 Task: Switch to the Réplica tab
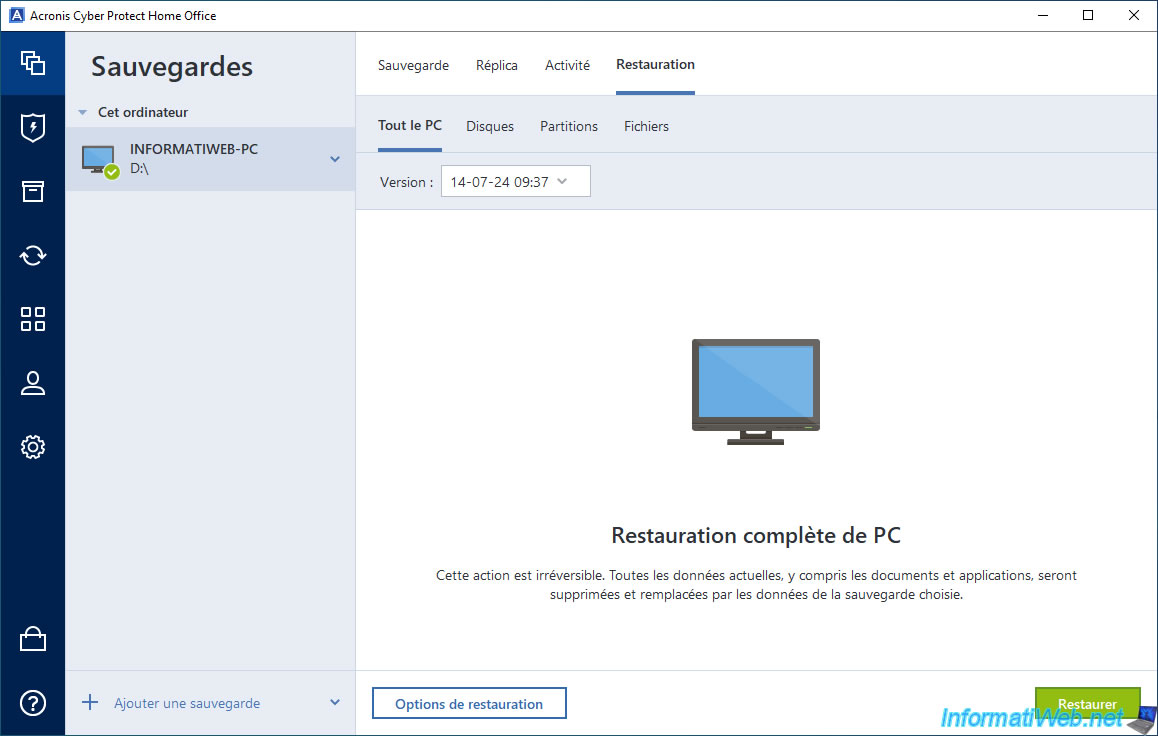[x=496, y=65]
